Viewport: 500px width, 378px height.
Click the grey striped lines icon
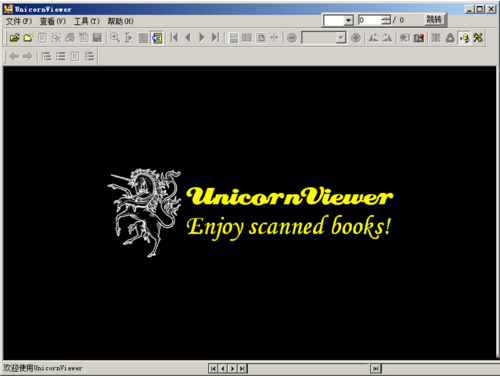coord(436,38)
